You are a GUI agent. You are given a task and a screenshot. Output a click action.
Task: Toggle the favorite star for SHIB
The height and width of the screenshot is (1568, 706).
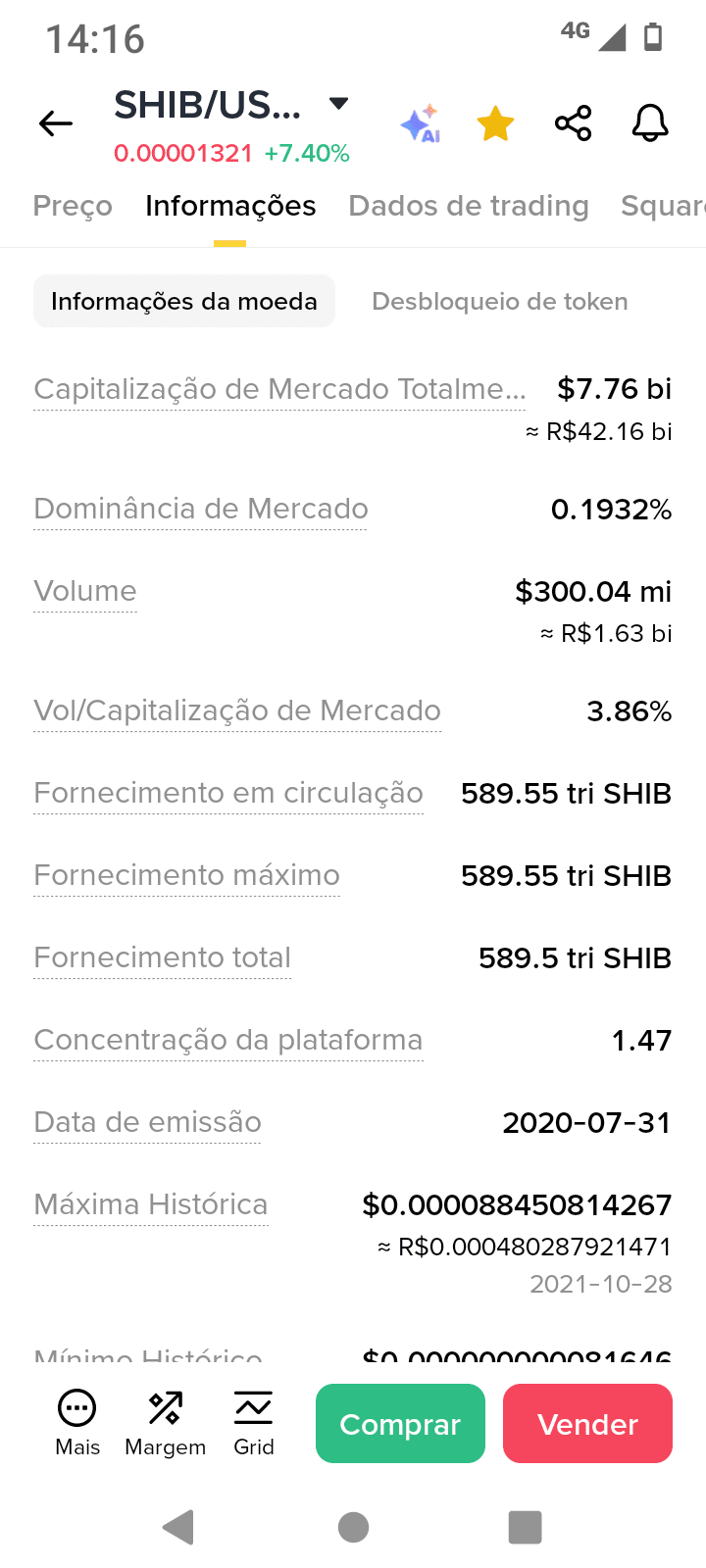coord(495,123)
